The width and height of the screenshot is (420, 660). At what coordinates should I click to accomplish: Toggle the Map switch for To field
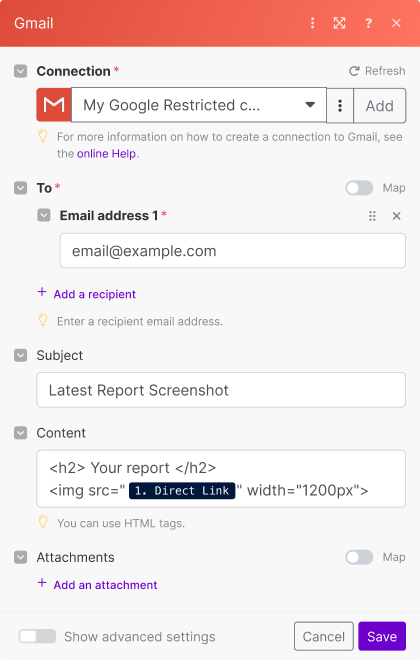pos(359,188)
